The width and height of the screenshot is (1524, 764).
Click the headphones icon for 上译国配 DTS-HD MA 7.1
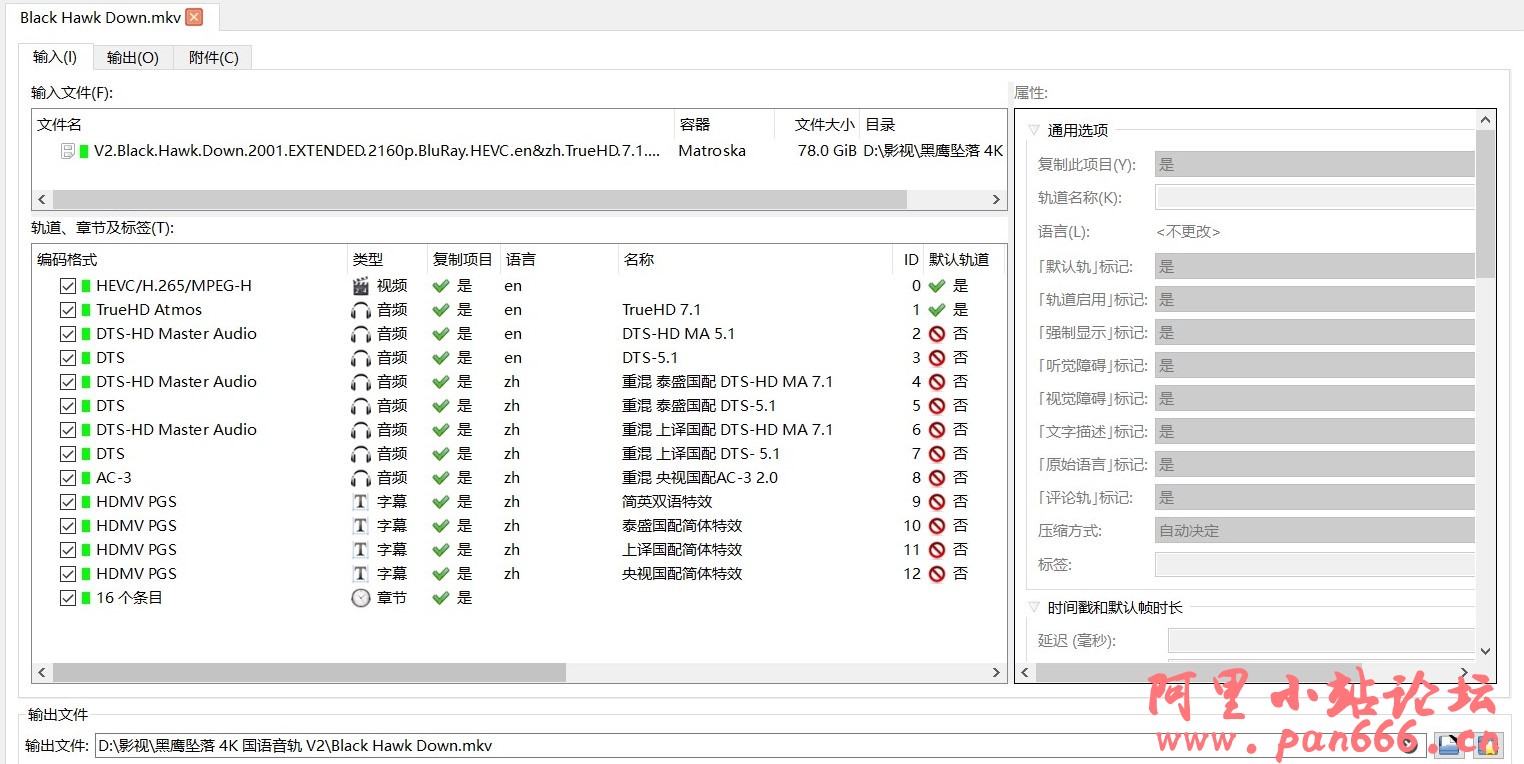361,430
